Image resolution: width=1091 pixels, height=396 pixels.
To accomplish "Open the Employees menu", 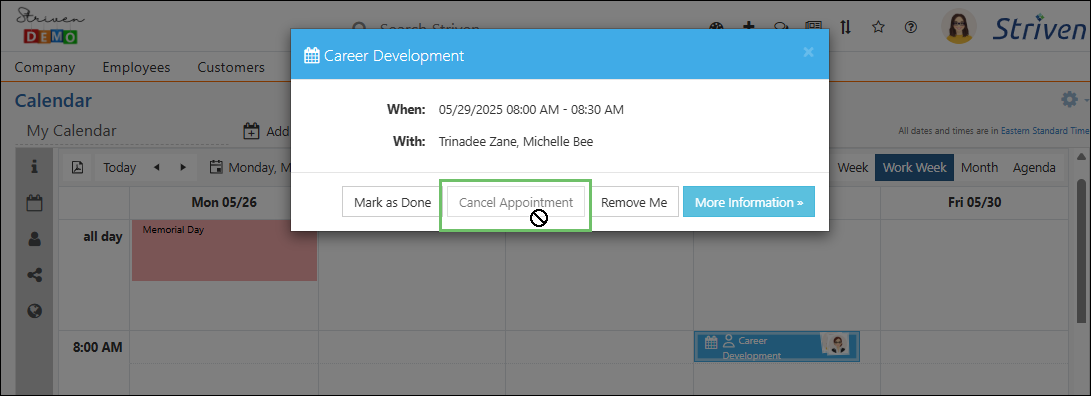I will coord(136,68).
